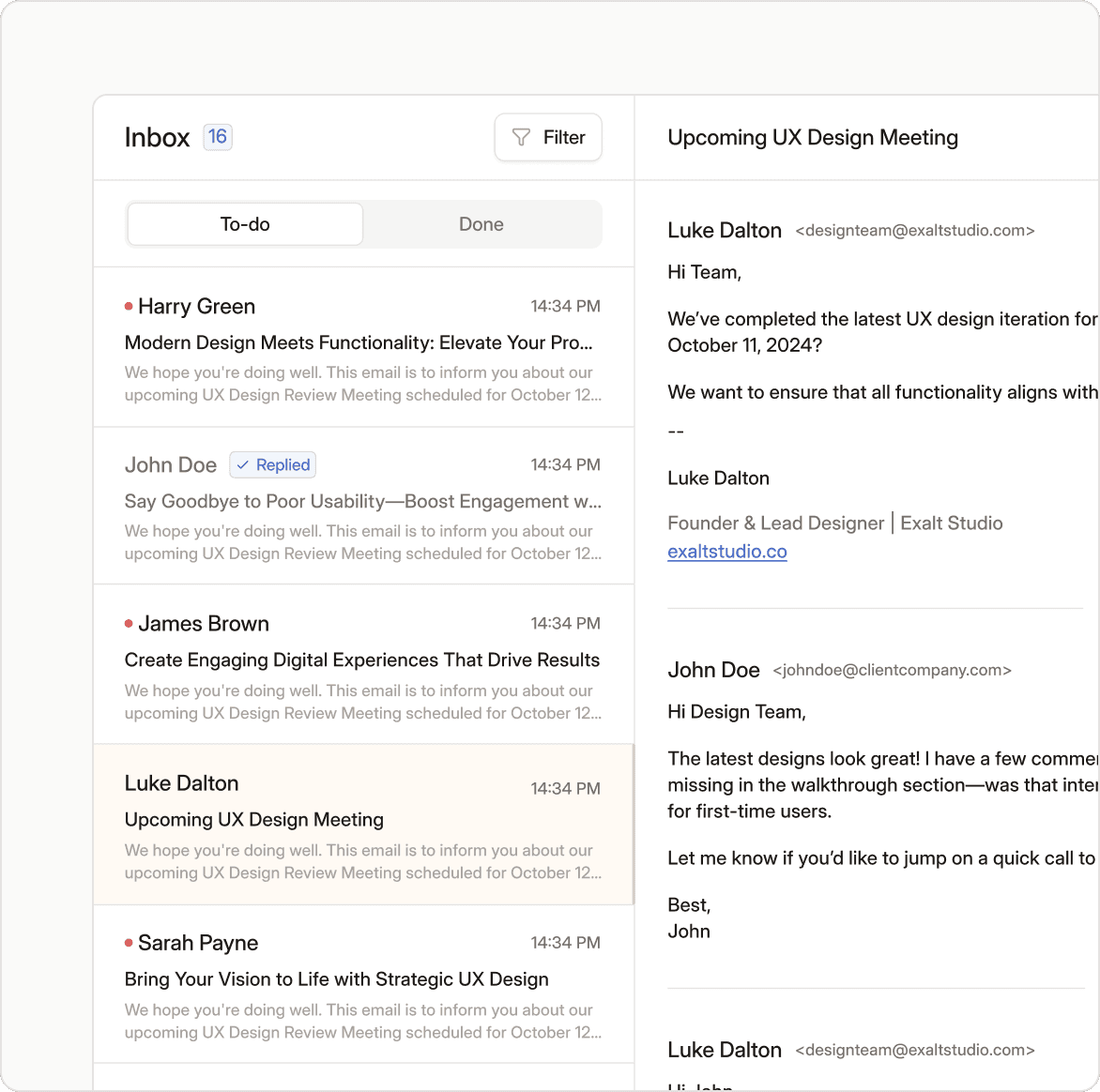The height and width of the screenshot is (1092, 1100).
Task: Click Harry Green's 14:34 PM timestamp
Action: pyautogui.click(x=565, y=307)
